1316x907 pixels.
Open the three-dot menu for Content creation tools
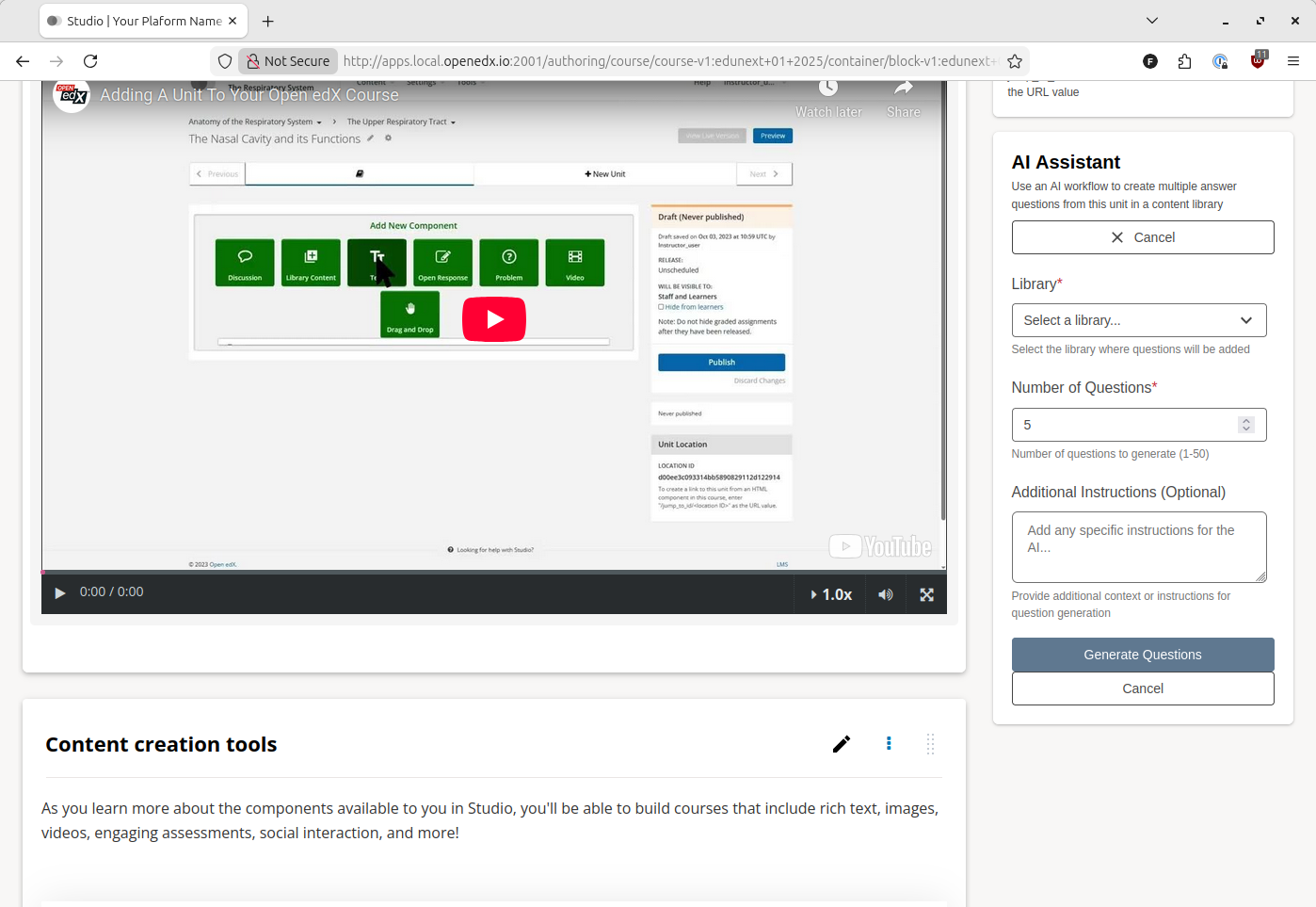tap(889, 744)
